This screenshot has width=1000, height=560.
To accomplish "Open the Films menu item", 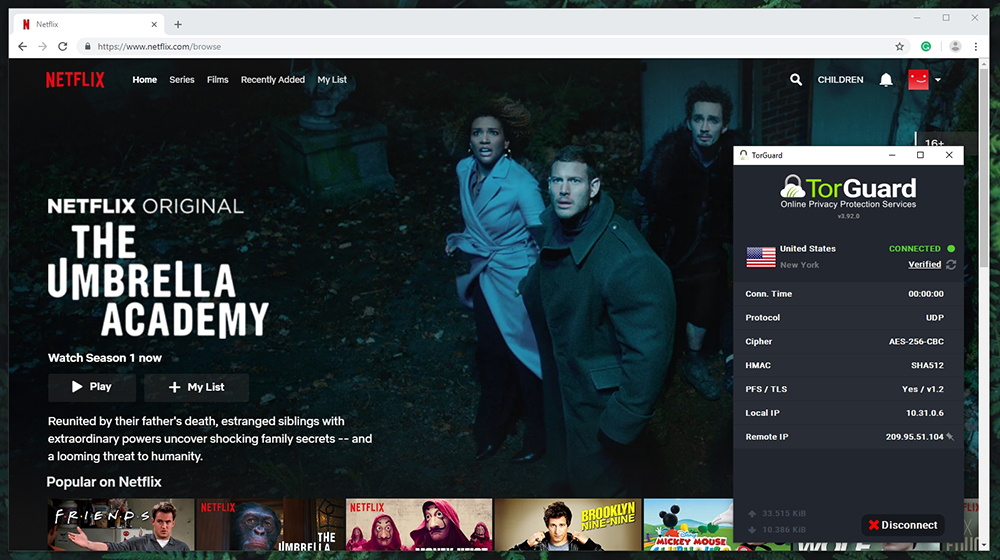I will (x=217, y=80).
